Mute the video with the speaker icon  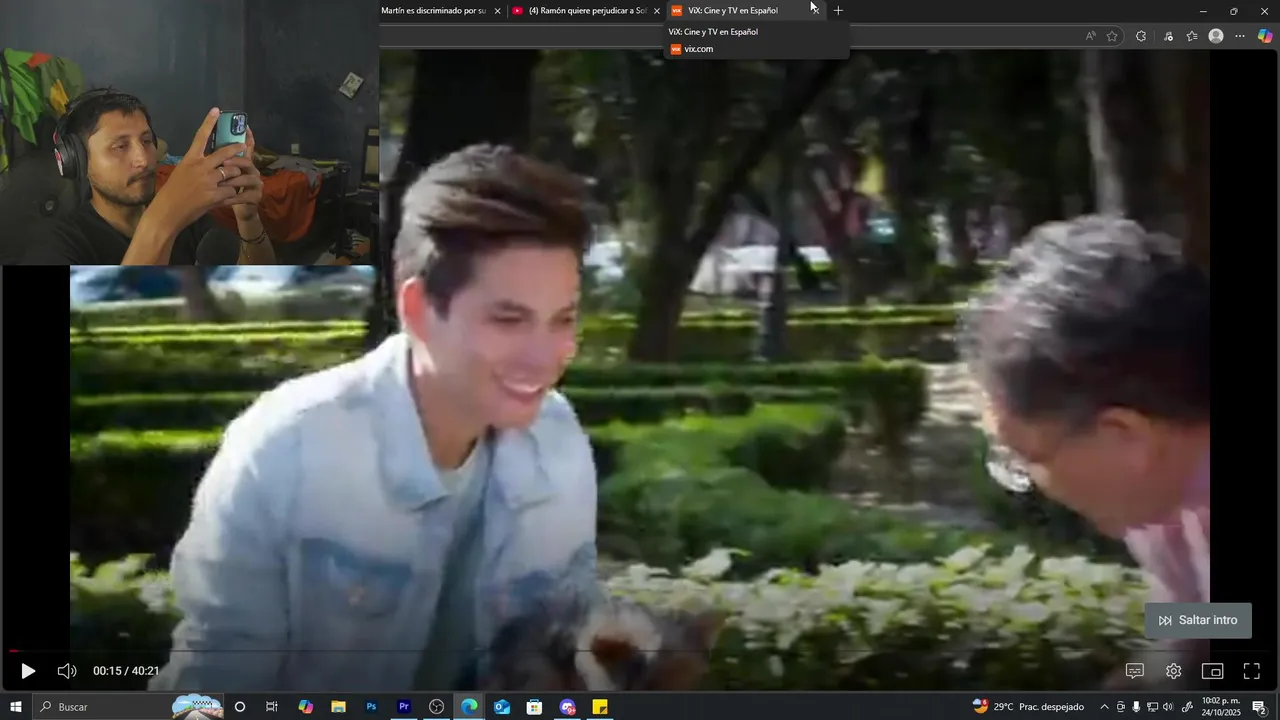pos(67,671)
